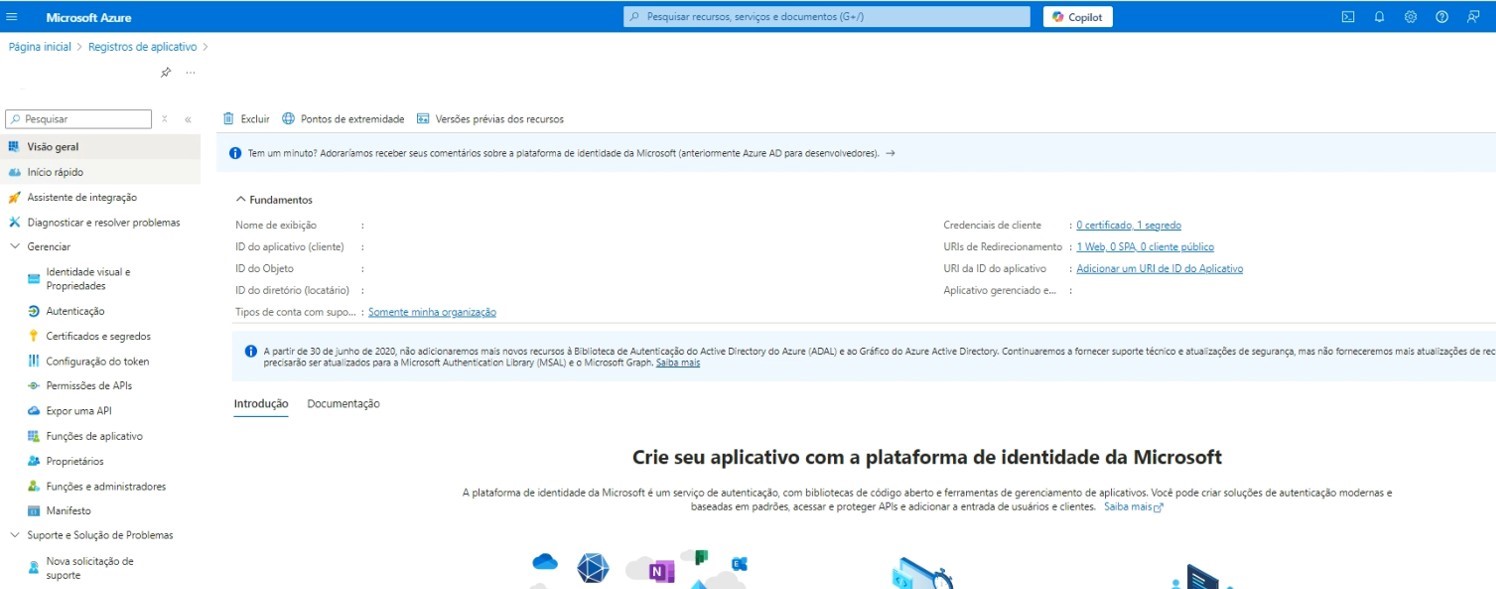The height and width of the screenshot is (589, 1496).
Task: Open '0 certificado, 1 segredo' link
Action: click(1128, 225)
